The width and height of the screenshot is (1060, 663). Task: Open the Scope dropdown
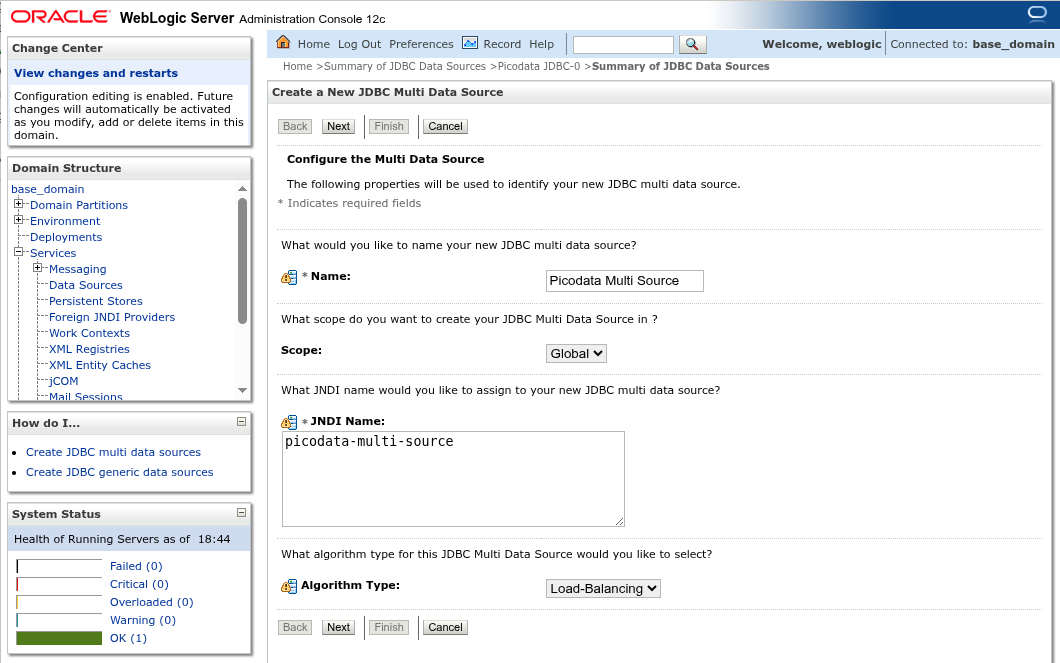(x=576, y=353)
